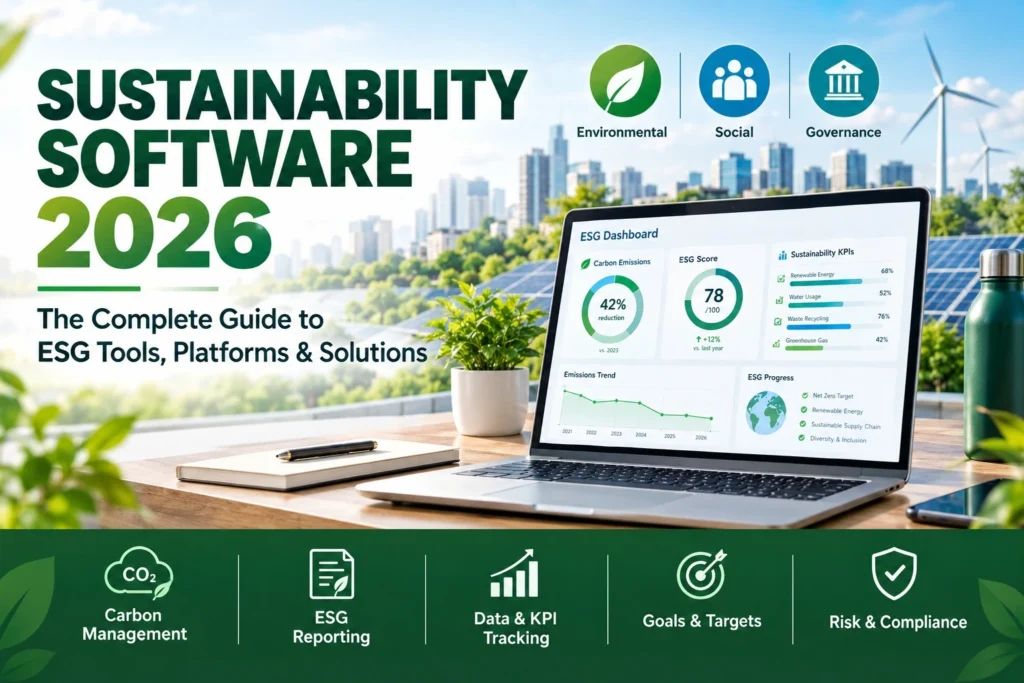Click the 'vs. 2023' caption
This screenshot has height=683, width=1024.
pyautogui.click(x=608, y=351)
